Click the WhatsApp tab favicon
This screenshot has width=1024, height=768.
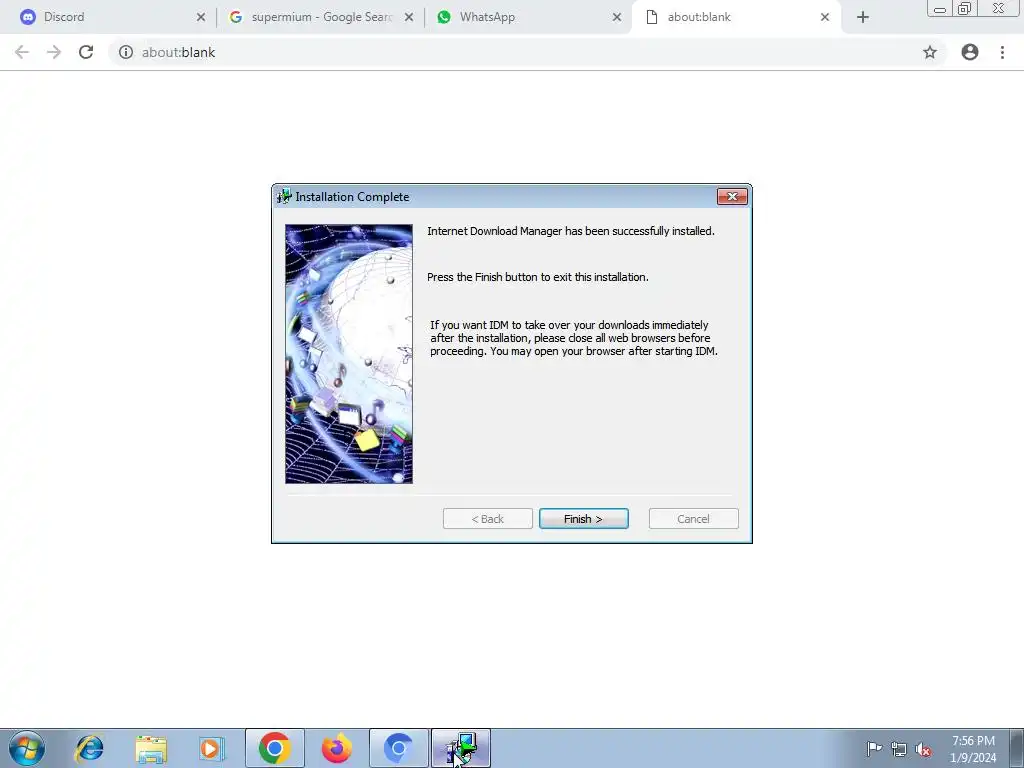point(444,17)
